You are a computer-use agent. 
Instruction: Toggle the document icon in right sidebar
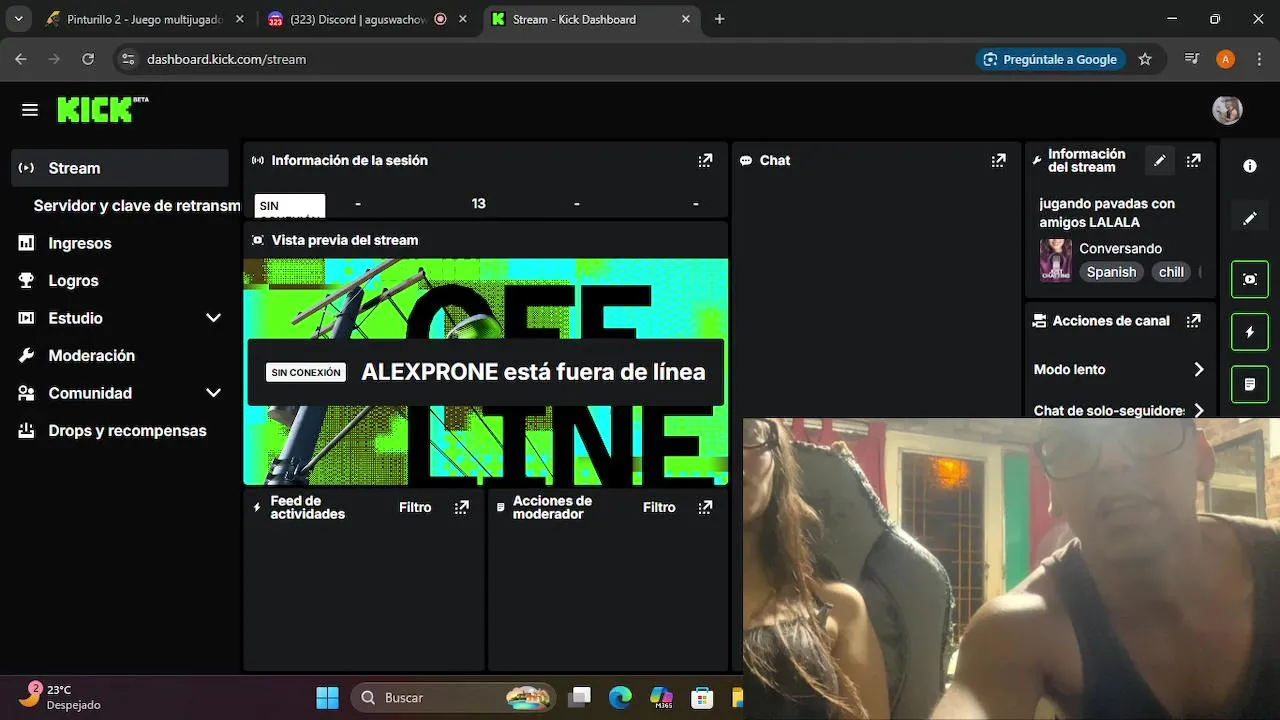click(1250, 384)
